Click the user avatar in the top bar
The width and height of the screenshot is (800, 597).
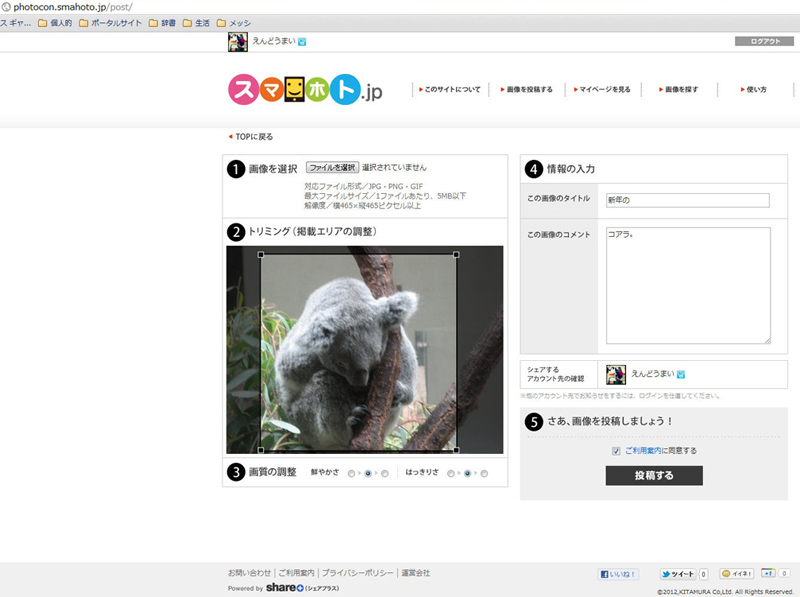(x=237, y=41)
